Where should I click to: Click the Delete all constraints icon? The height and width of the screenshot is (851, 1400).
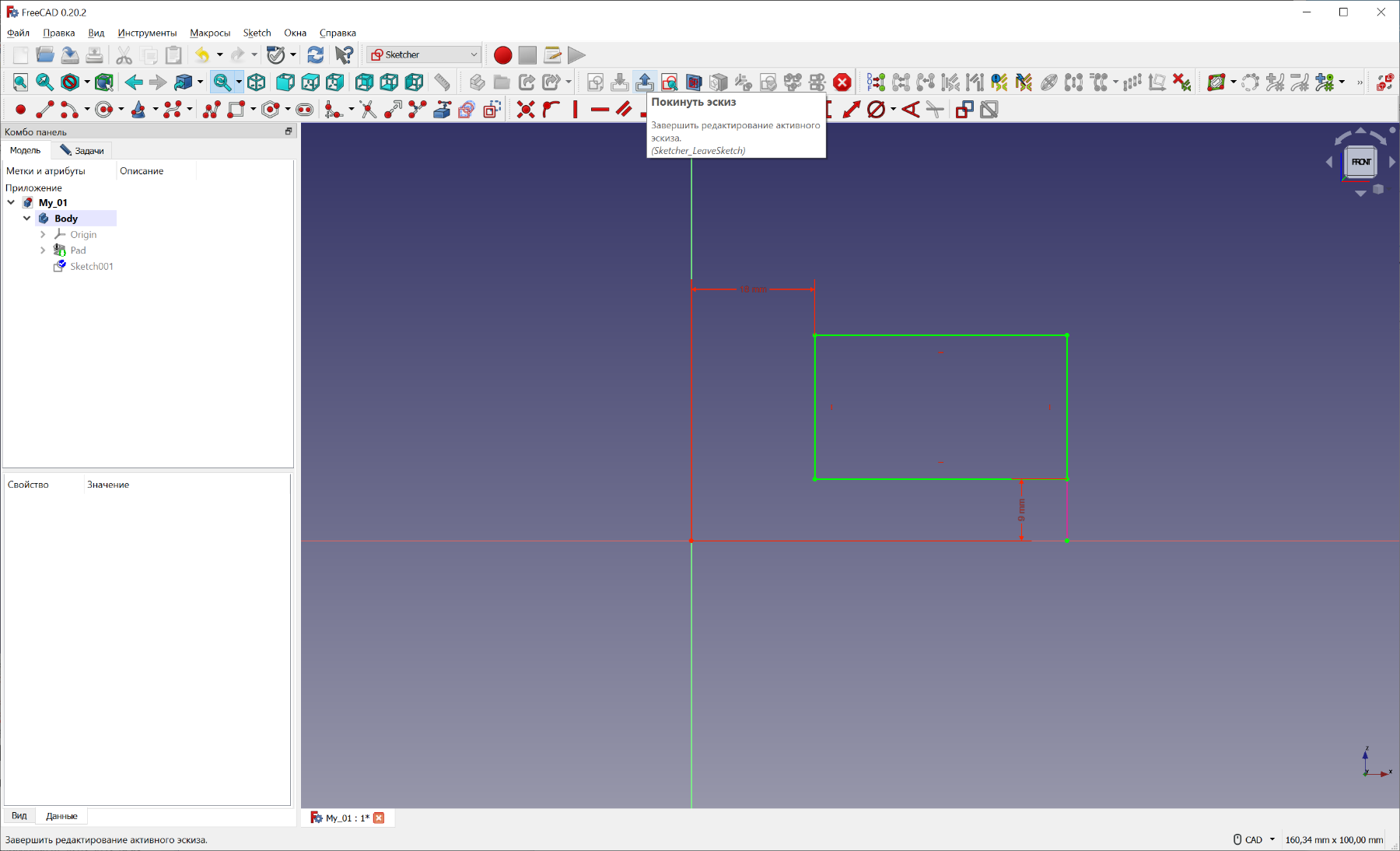coord(1182,82)
